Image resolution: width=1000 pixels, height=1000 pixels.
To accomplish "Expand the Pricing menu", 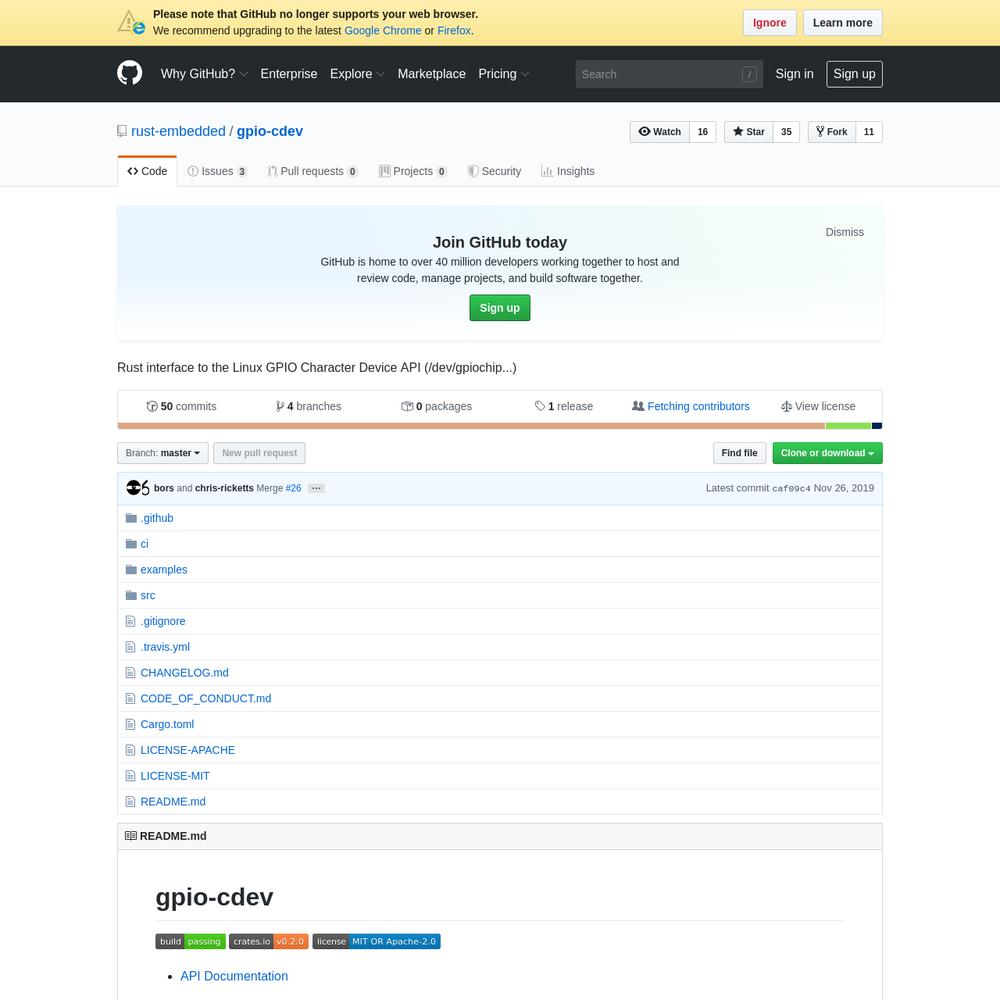I will pos(504,74).
